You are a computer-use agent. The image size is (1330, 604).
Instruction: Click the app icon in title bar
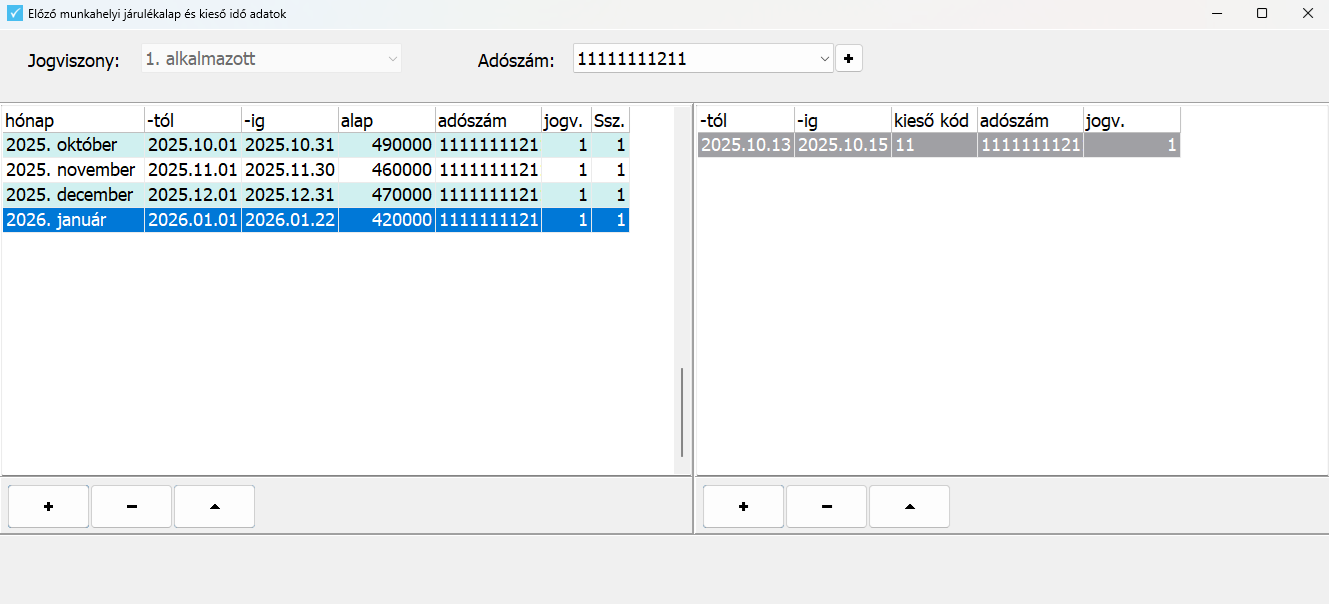tap(15, 14)
